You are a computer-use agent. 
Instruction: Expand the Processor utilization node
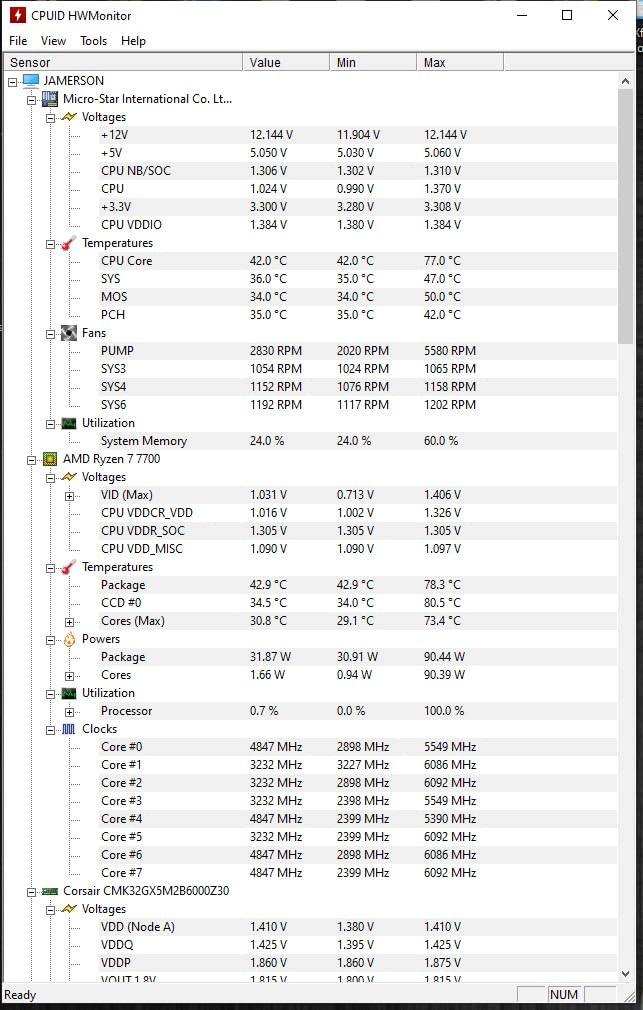click(69, 711)
